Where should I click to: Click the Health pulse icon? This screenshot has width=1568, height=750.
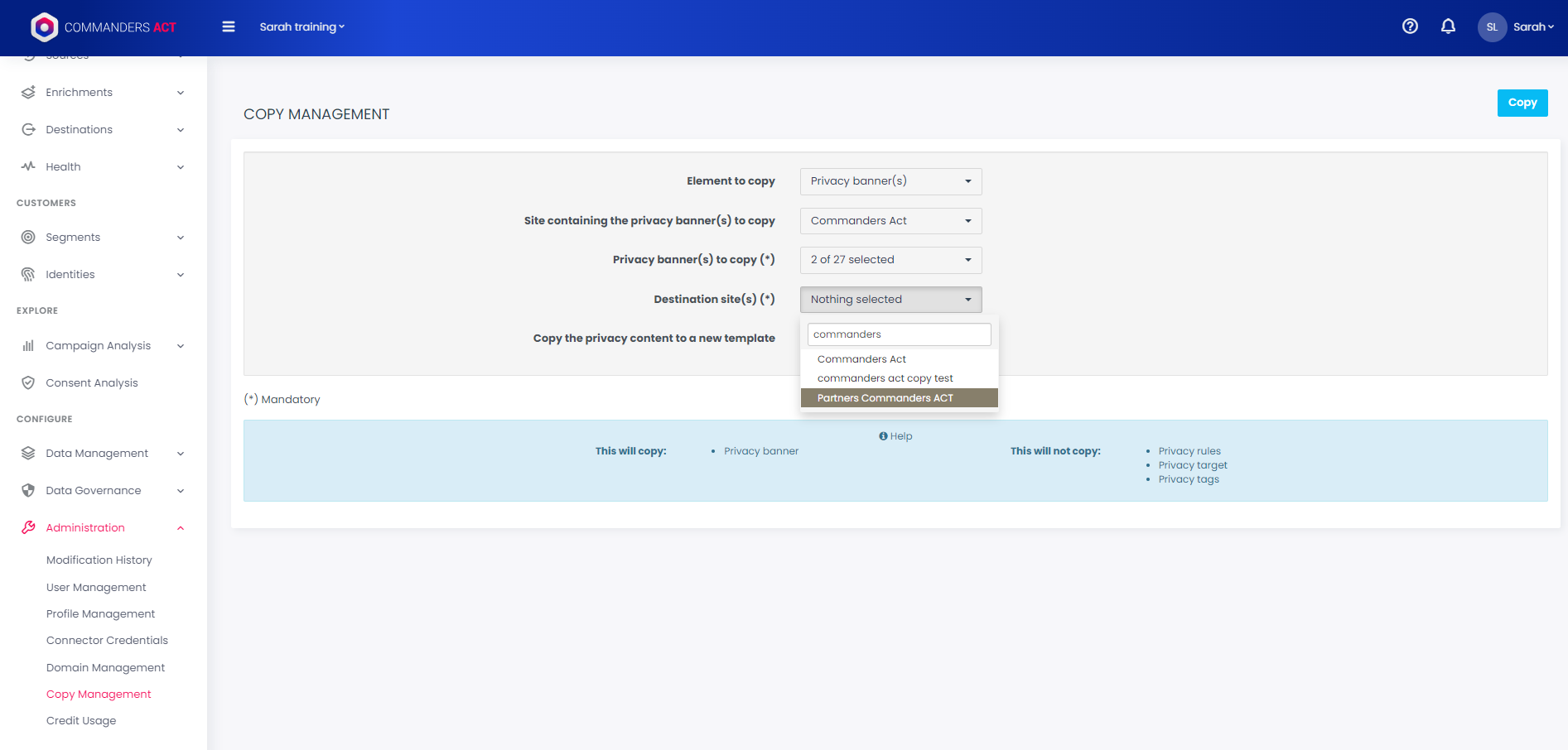point(28,166)
